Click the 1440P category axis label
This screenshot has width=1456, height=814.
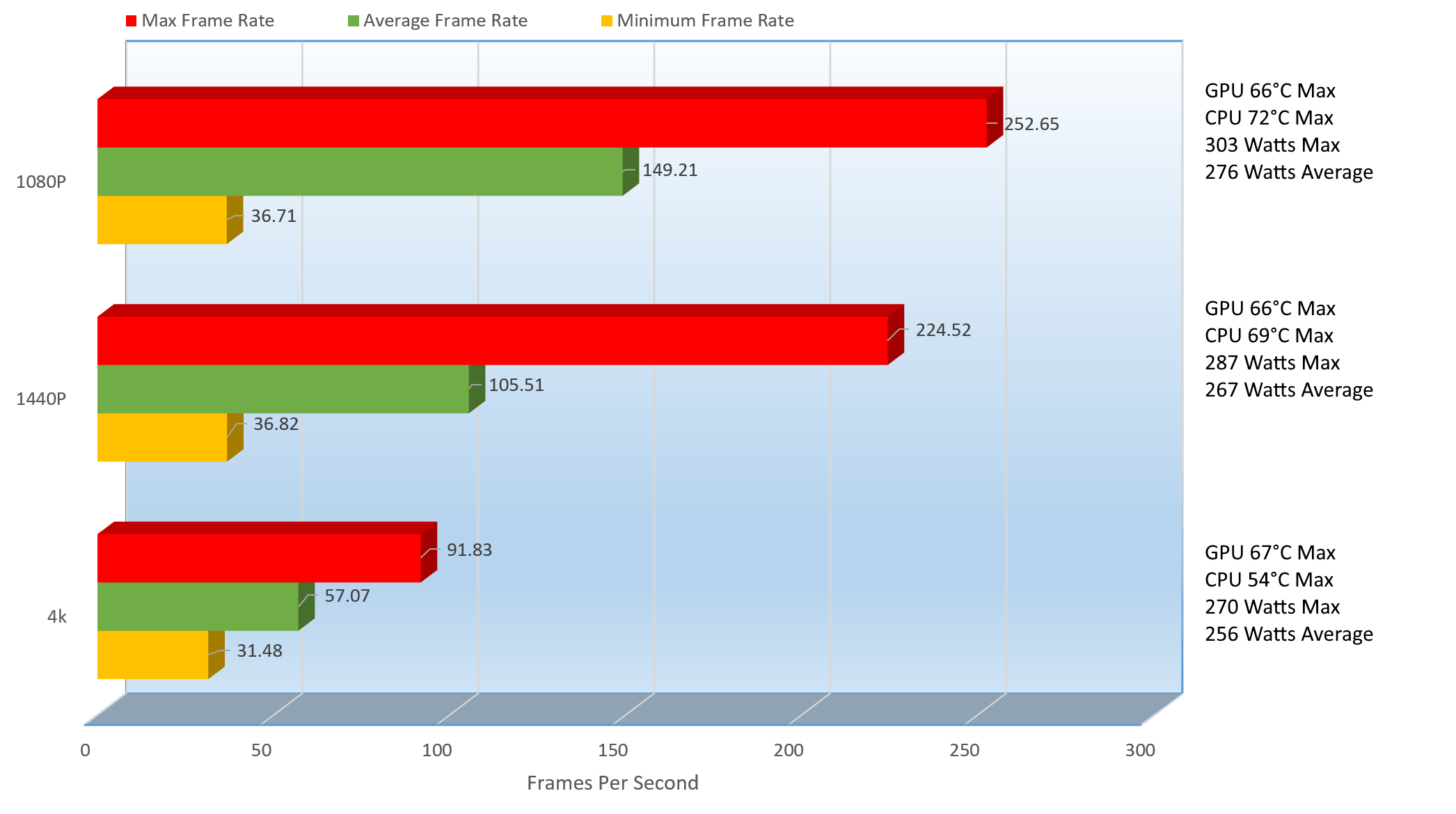pyautogui.click(x=41, y=399)
